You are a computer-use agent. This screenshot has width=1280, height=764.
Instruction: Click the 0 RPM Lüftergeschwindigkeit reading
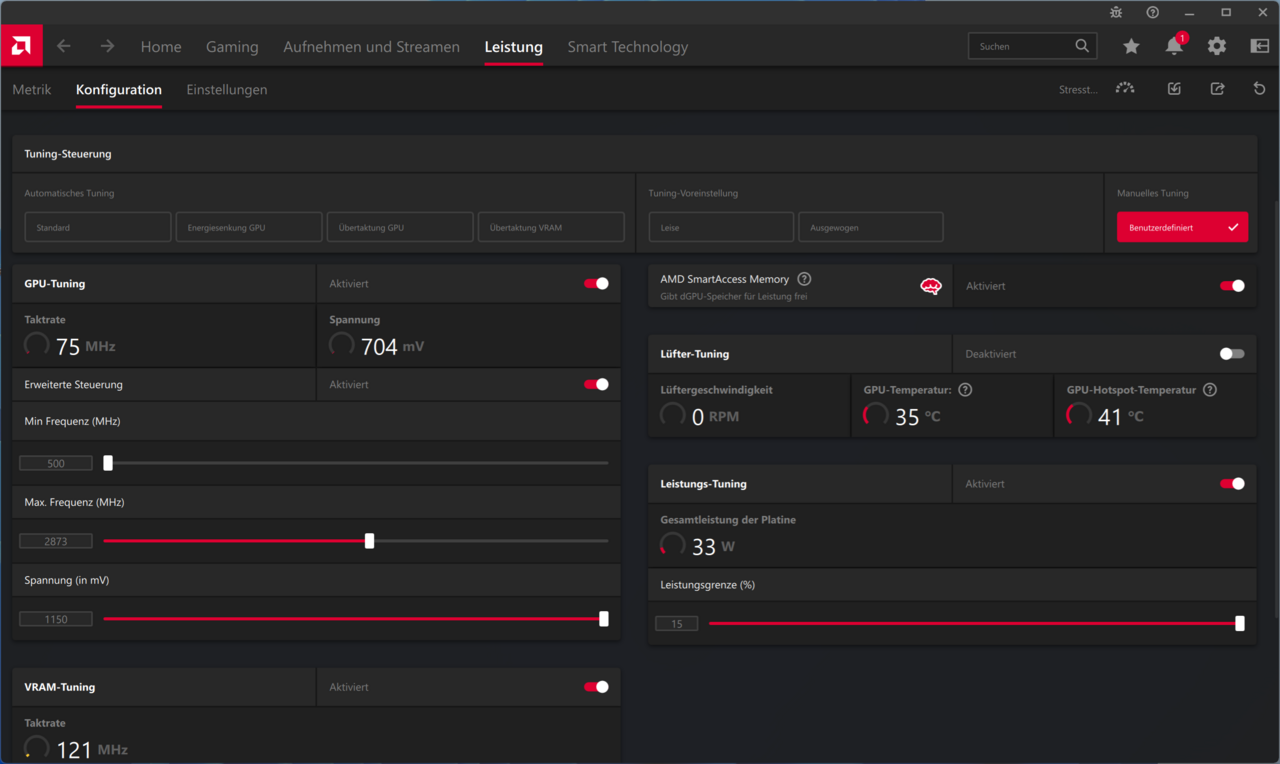coord(715,416)
